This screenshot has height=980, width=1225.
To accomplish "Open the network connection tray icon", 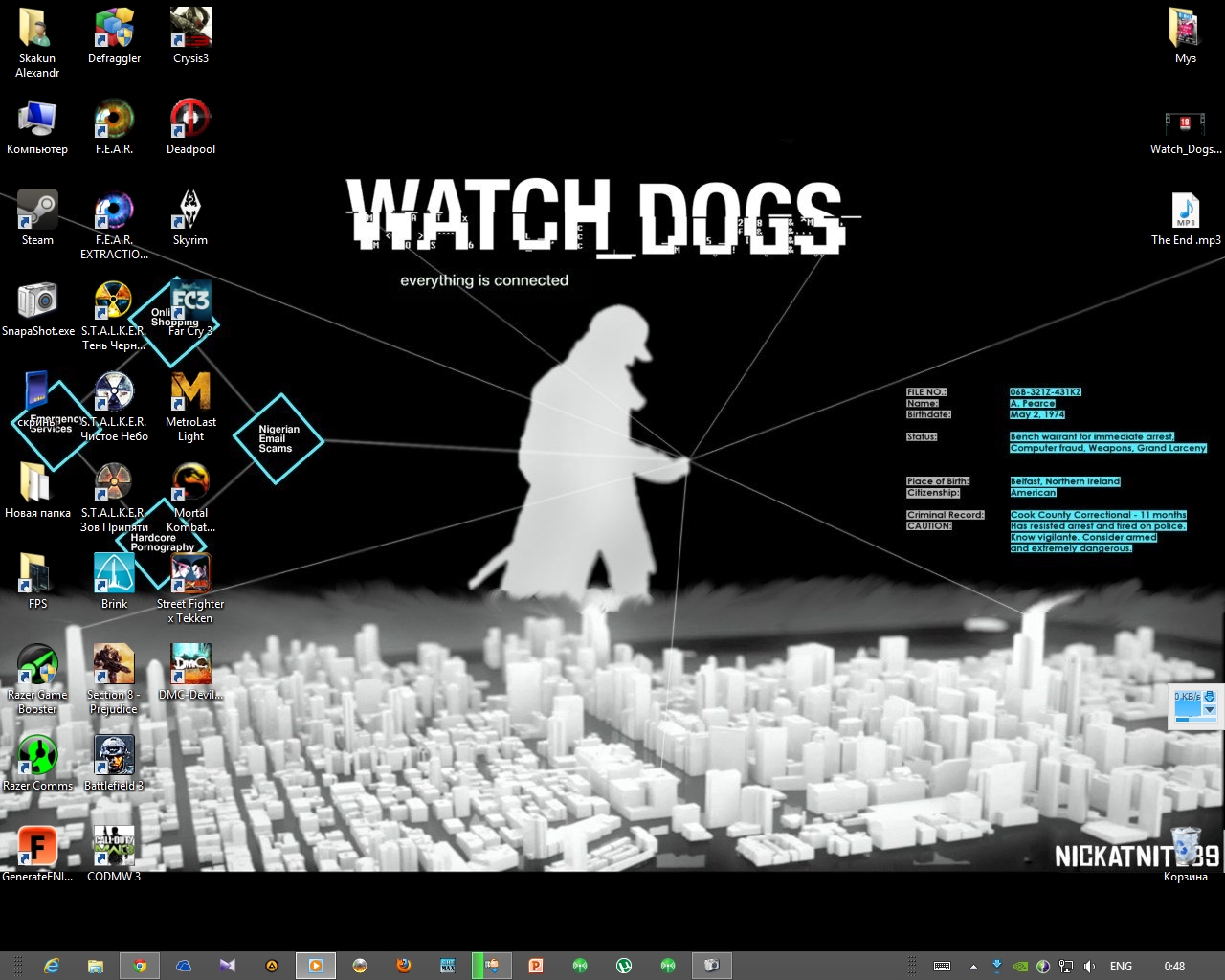I will click(x=1066, y=967).
